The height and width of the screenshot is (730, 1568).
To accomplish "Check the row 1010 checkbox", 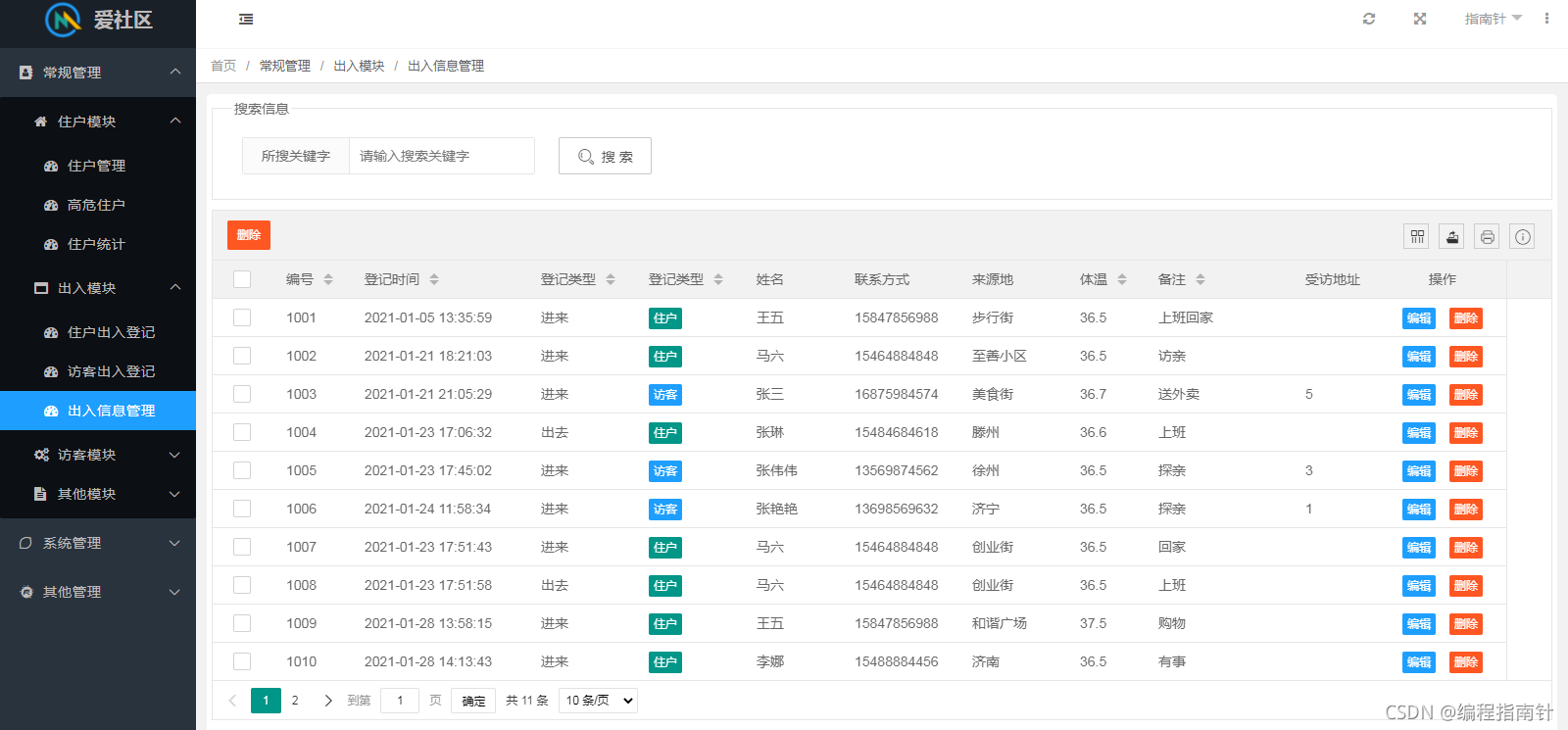I will pos(242,661).
